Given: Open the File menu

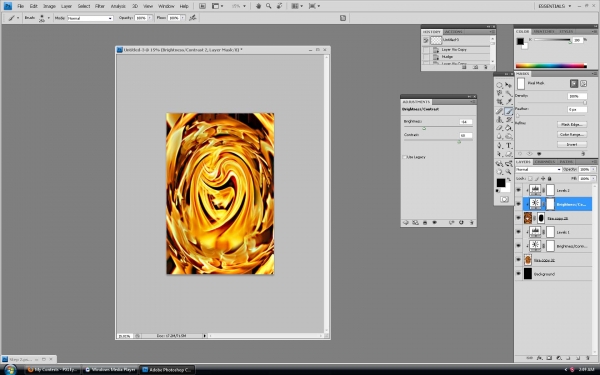Looking at the screenshot, I should [21, 6].
